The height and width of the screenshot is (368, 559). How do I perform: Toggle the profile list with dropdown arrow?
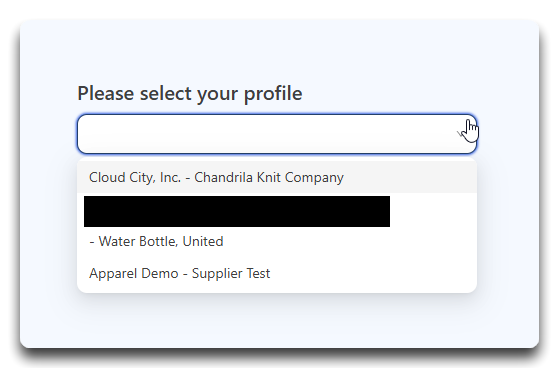tap(462, 134)
